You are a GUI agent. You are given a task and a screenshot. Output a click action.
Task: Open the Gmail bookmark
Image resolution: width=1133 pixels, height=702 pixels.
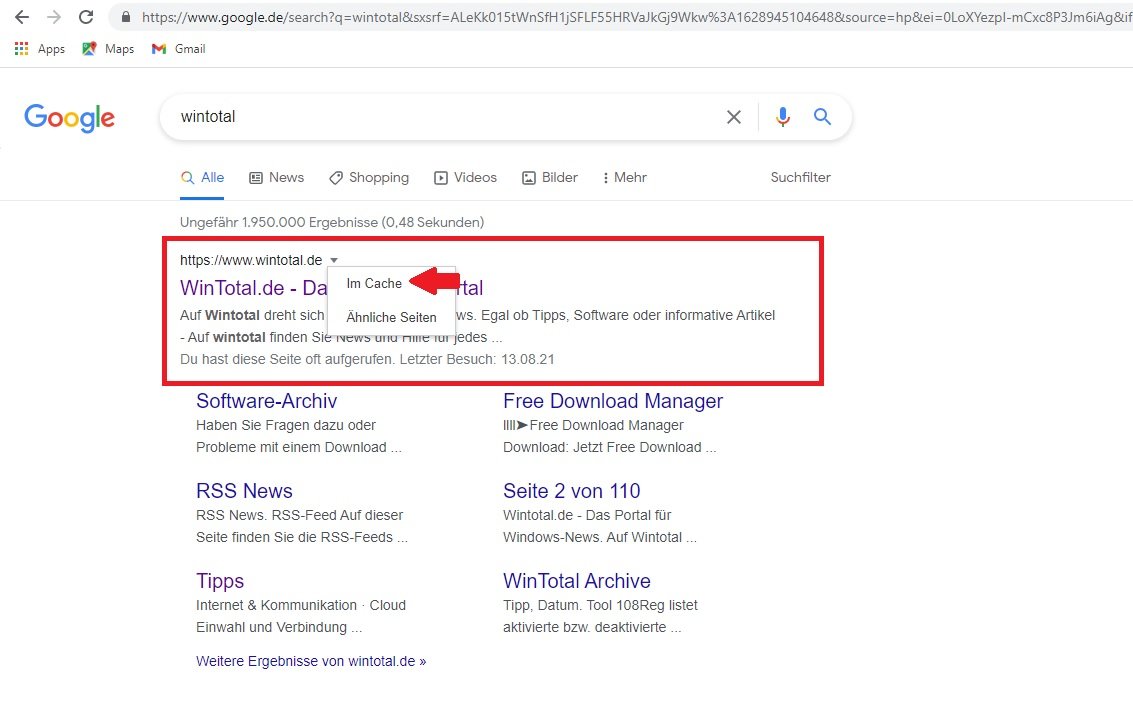tap(178, 49)
